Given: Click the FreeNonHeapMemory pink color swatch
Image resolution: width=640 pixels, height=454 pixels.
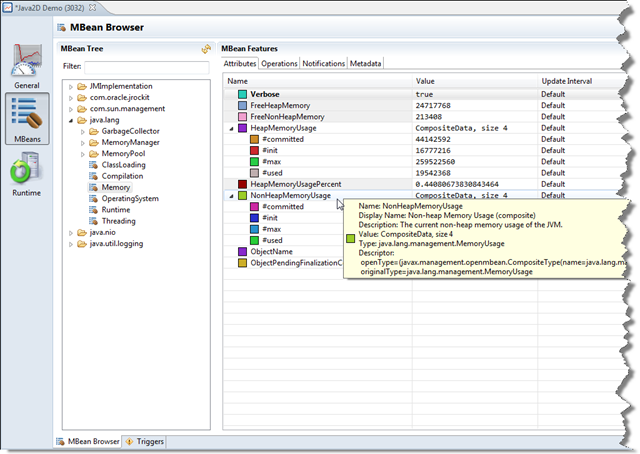Looking at the screenshot, I should [242, 117].
